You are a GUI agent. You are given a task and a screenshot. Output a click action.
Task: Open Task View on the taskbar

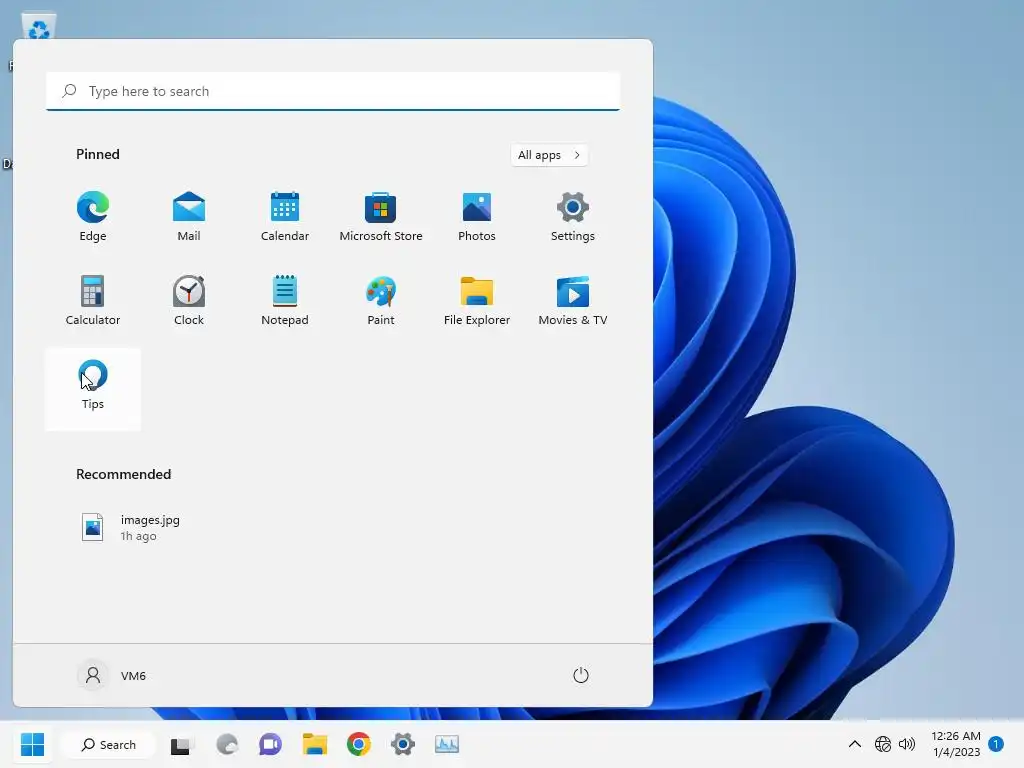coord(181,744)
